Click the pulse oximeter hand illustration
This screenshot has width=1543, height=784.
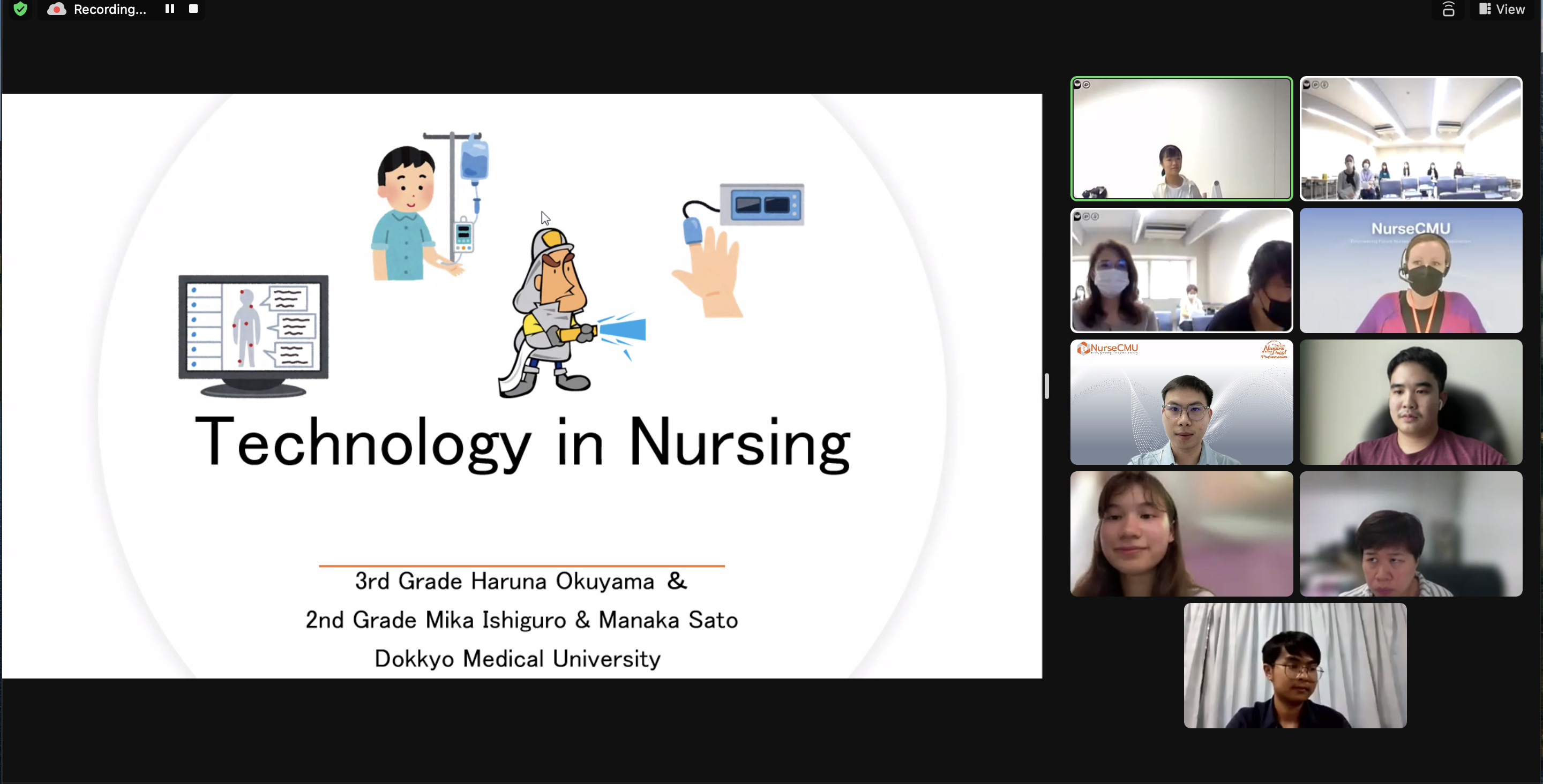[x=737, y=250]
